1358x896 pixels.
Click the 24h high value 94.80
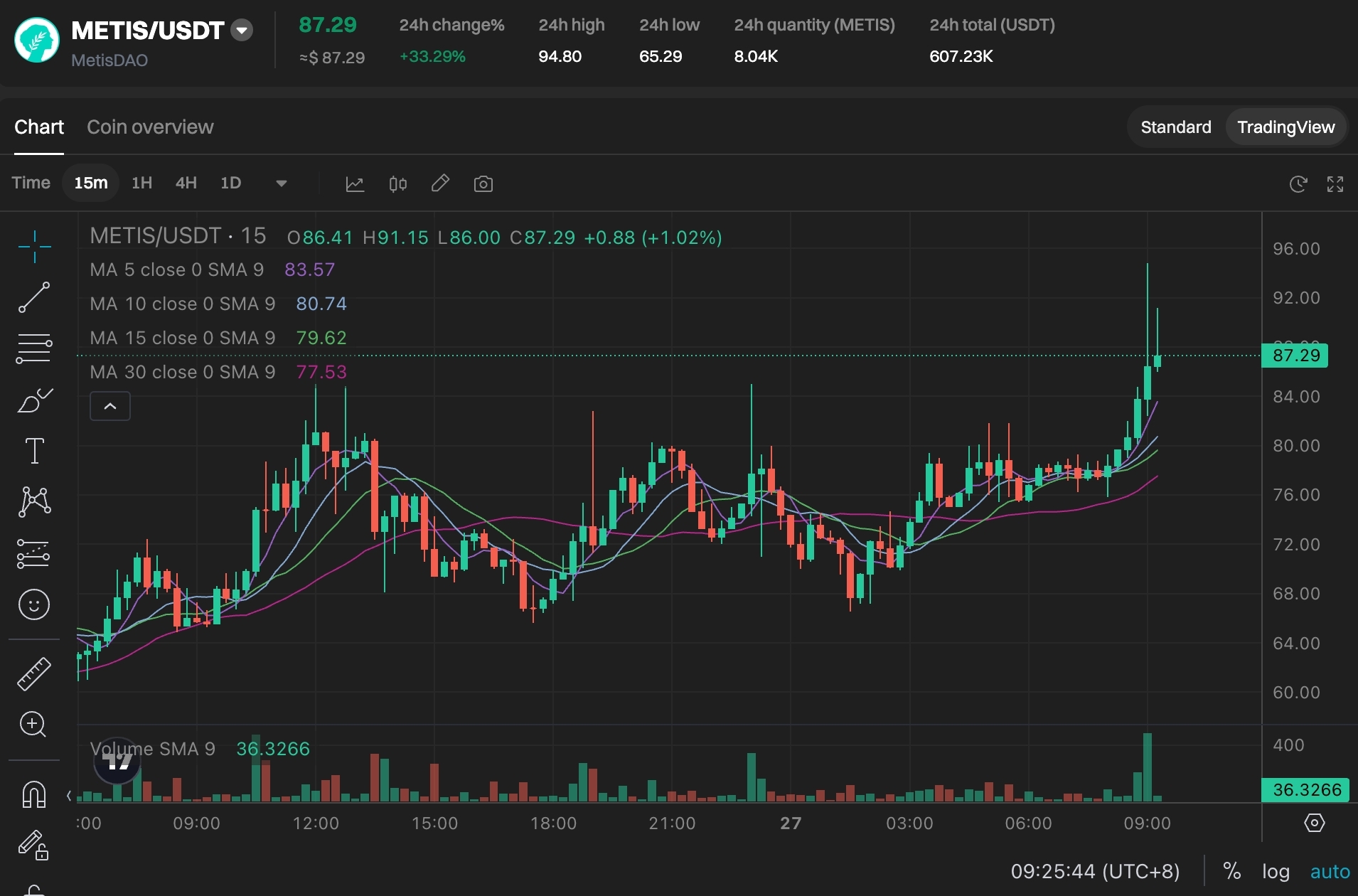coord(560,56)
